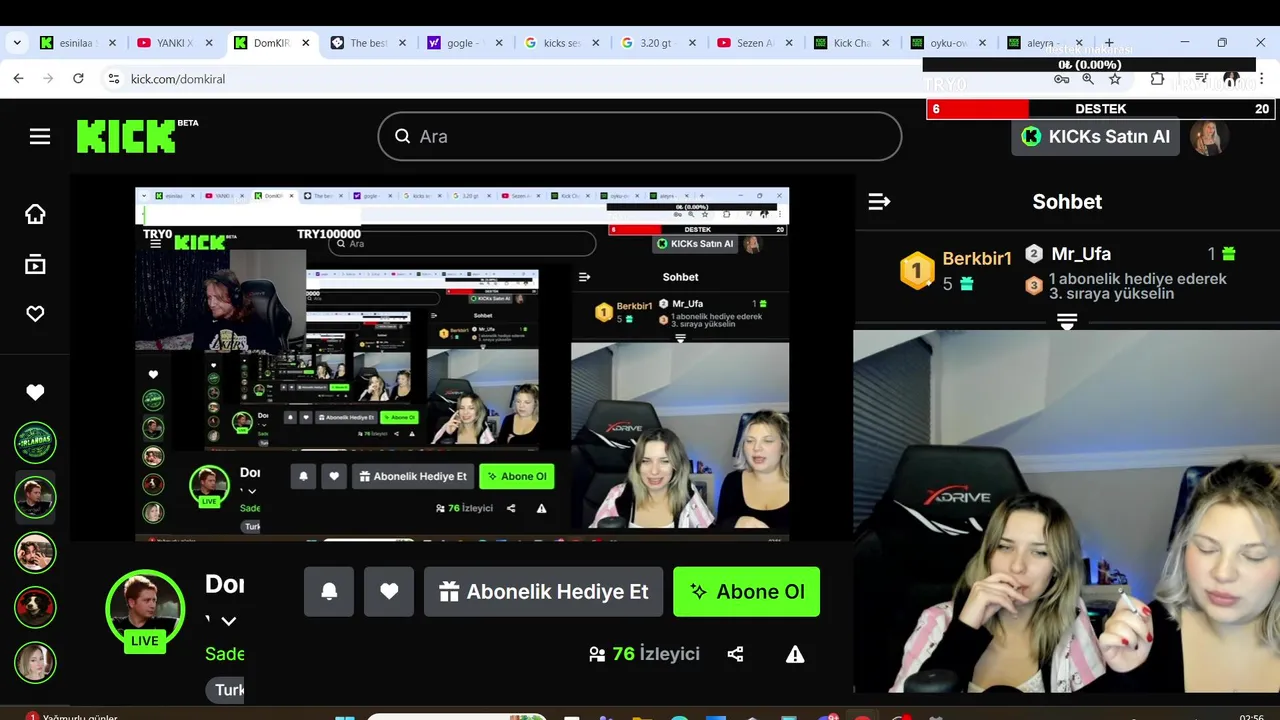View site information icon in address bar
Image resolution: width=1280 pixels, height=720 pixels.
(x=113, y=78)
